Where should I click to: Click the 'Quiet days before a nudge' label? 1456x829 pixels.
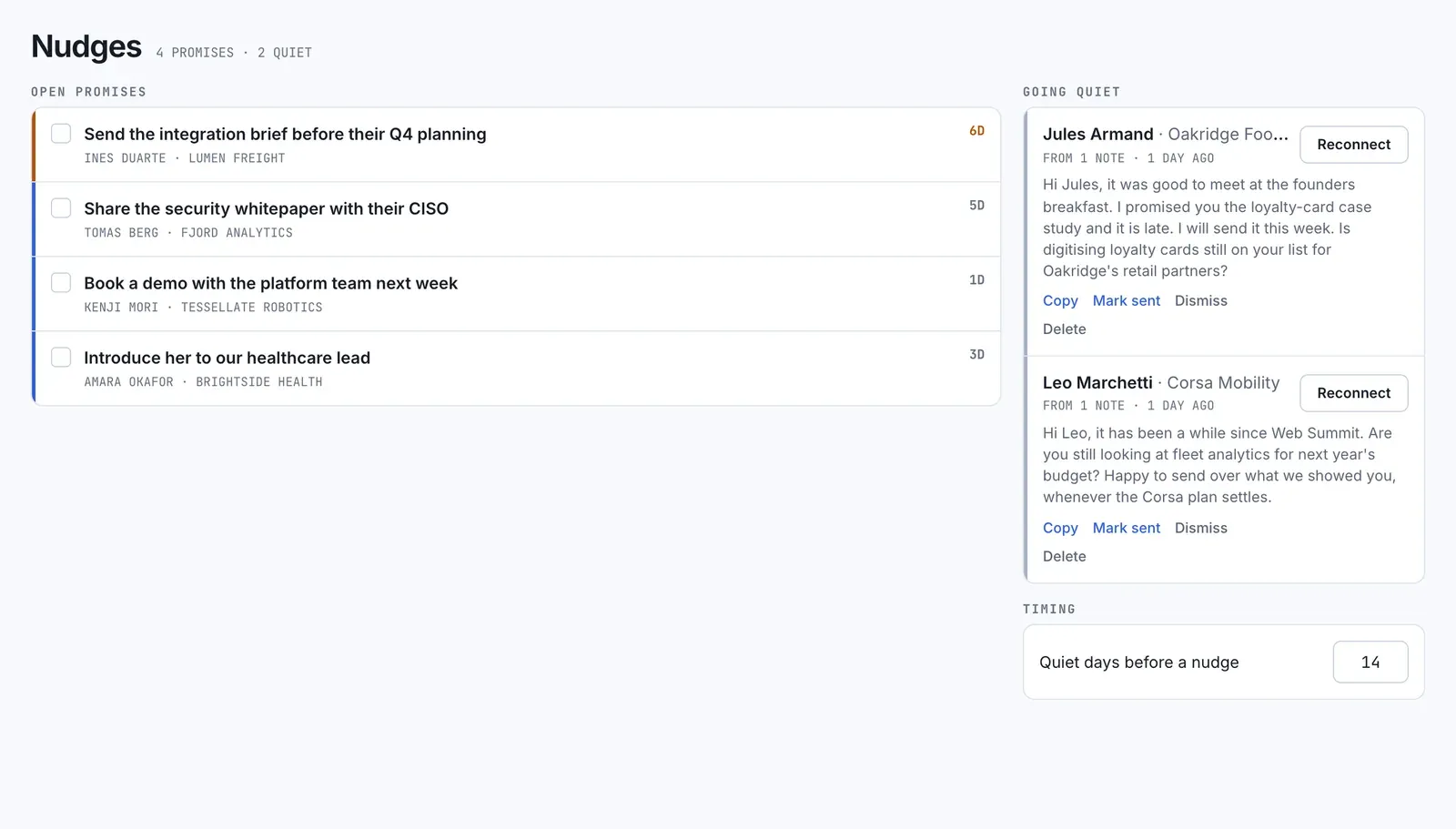pyautogui.click(x=1138, y=662)
